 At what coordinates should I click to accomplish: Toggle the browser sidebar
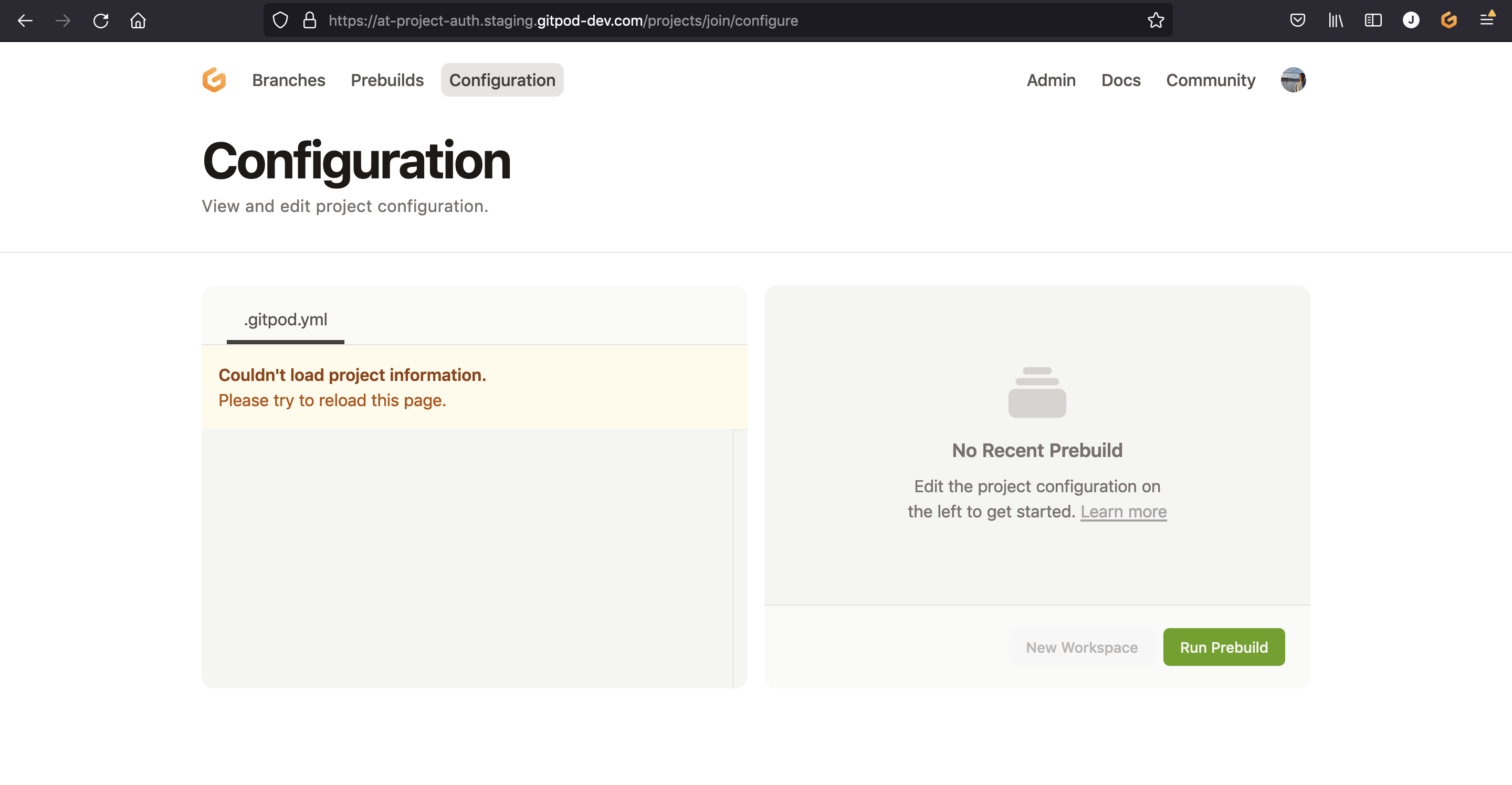(x=1373, y=20)
